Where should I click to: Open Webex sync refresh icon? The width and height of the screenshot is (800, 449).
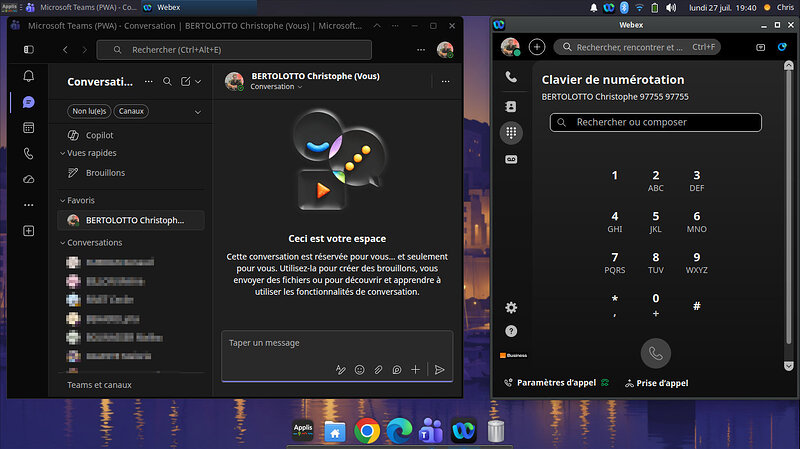point(782,47)
